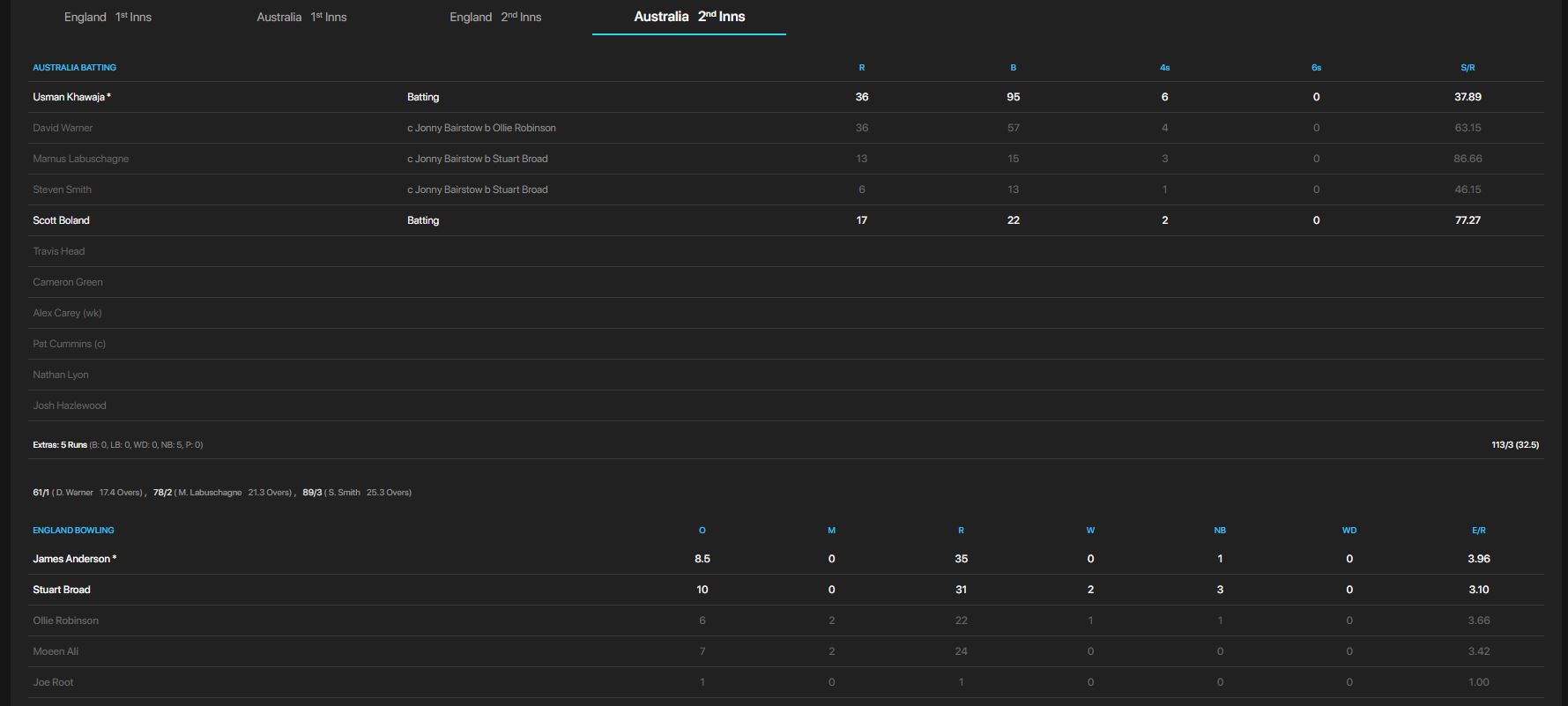Click fall of wicket 89/3 S. Smith

(x=357, y=493)
